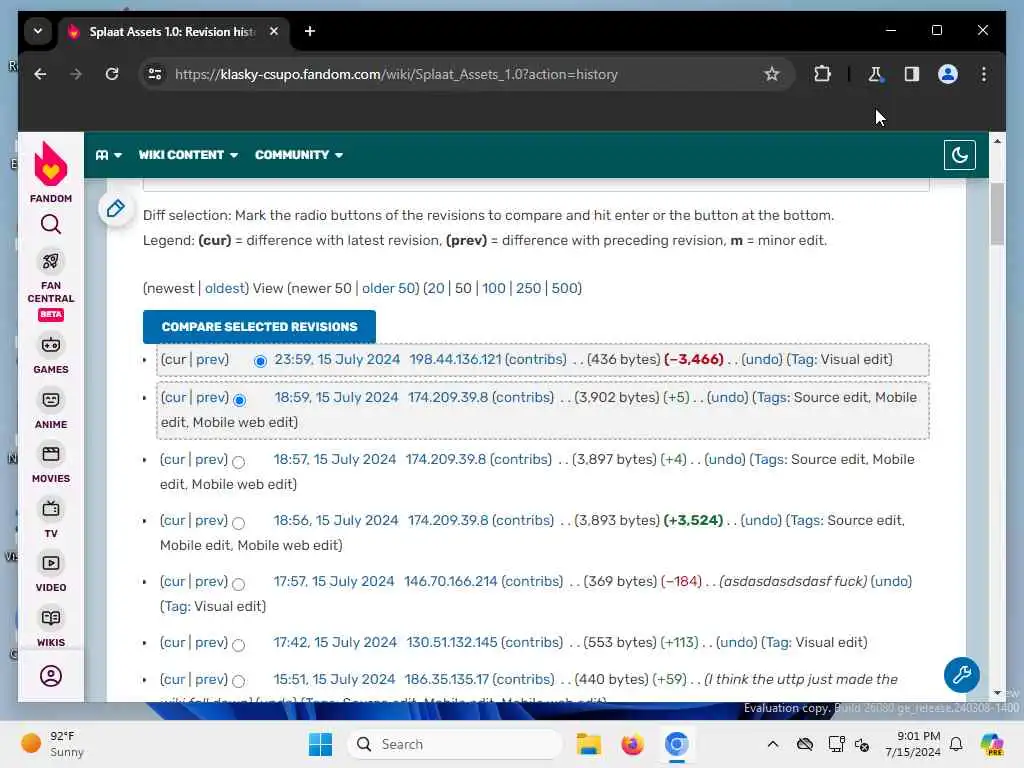
Task: Open user page for 146.70.166.214
Action: [x=451, y=581]
